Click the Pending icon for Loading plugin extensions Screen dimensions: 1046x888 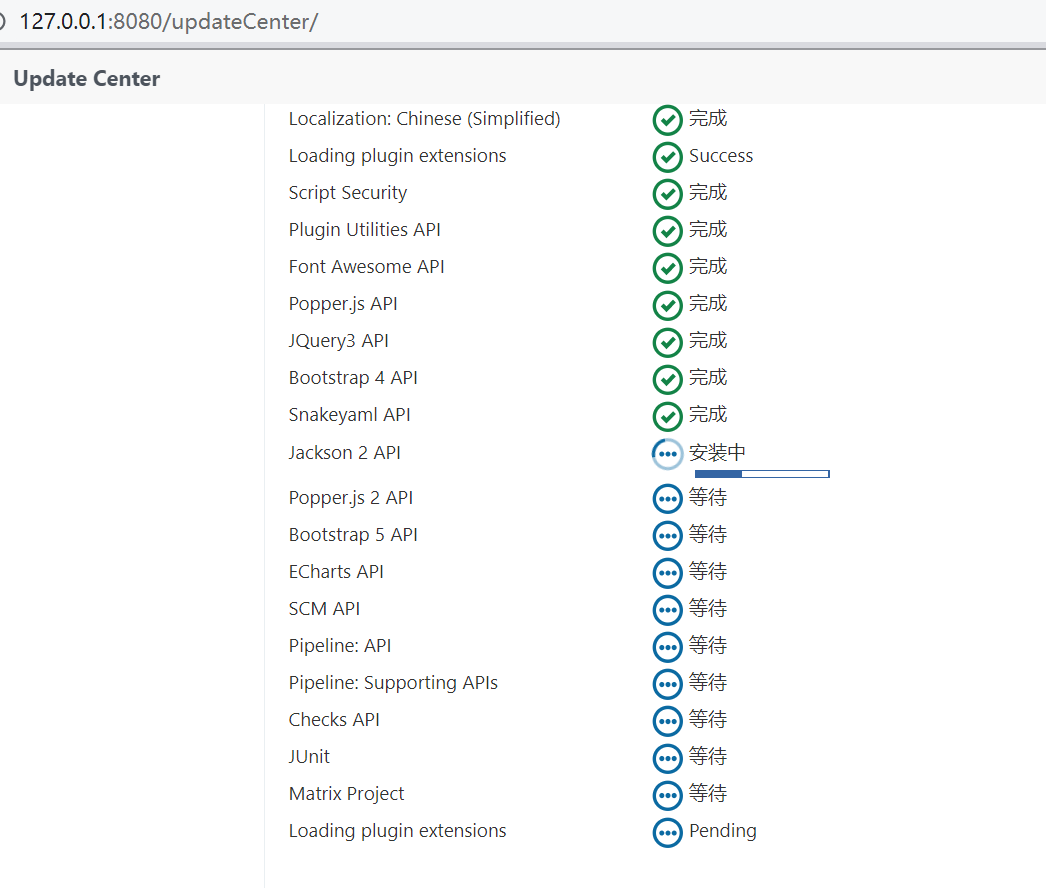[667, 833]
